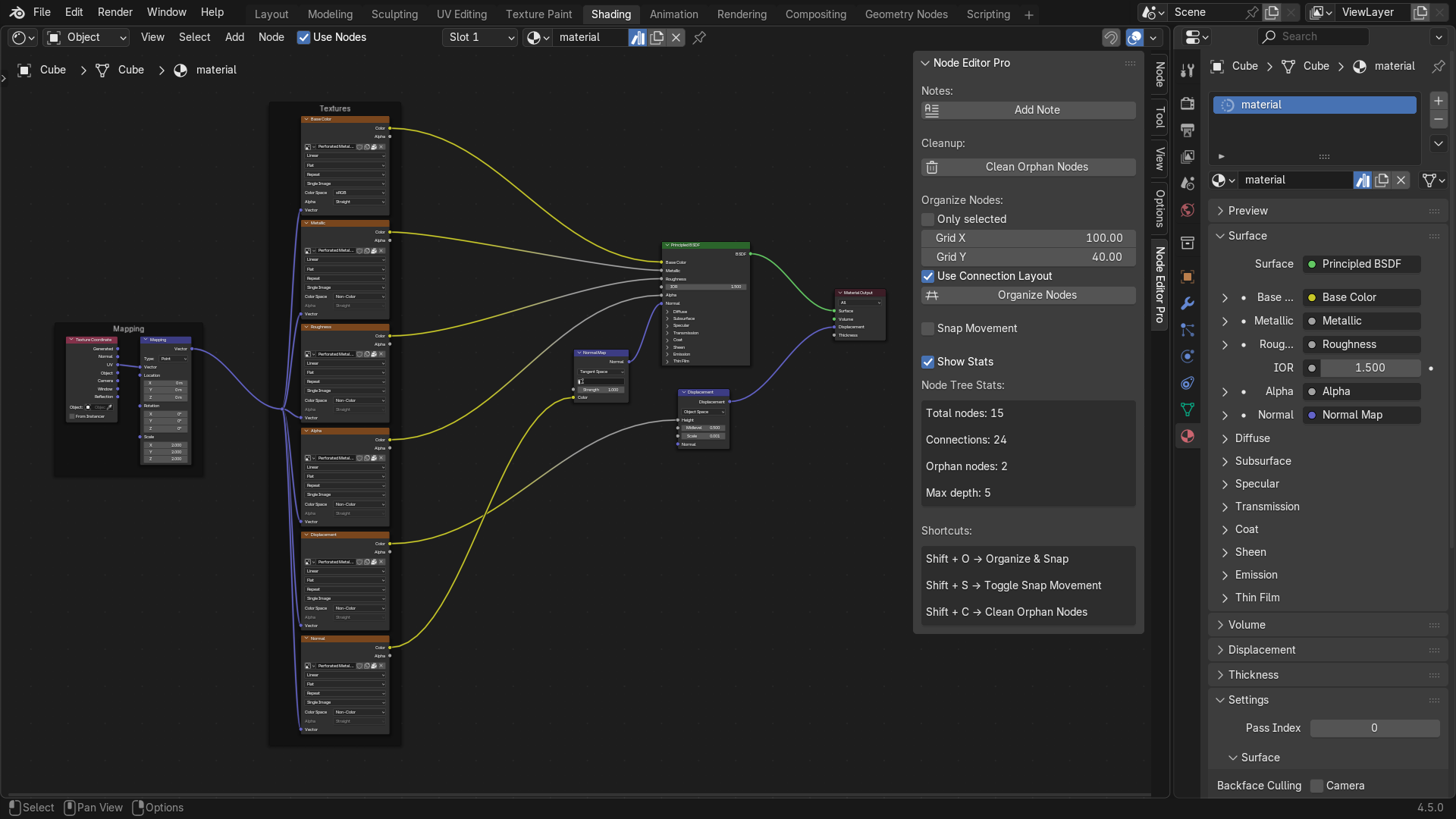Open the Output properties tab
Screen dimensions: 1456x819
coord(1188,130)
